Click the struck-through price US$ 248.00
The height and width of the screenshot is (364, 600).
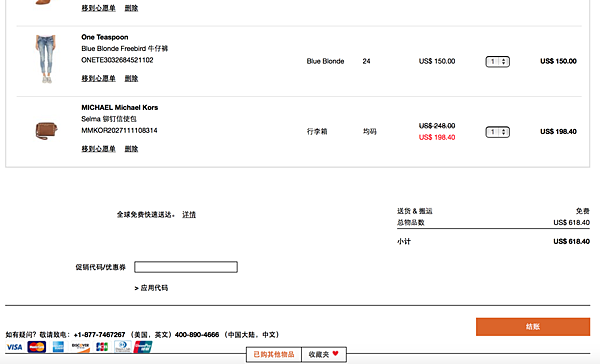pyautogui.click(x=437, y=126)
